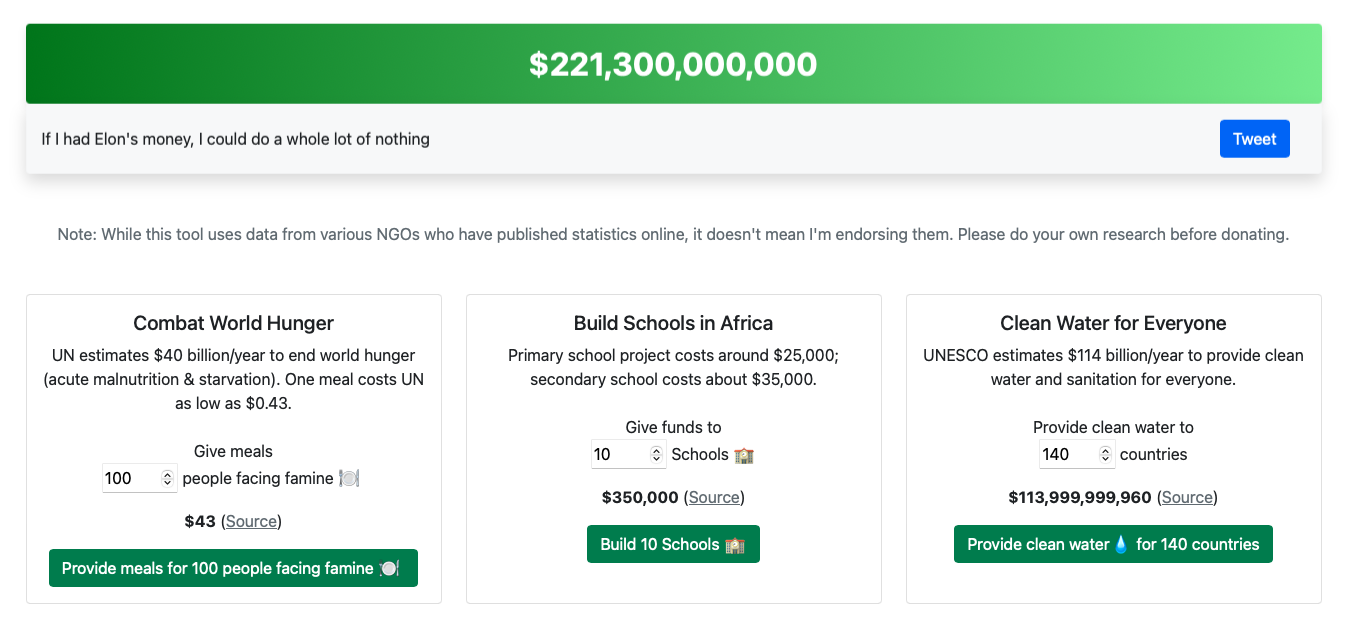Open the Source link beside $113,999,999,960
Viewport: 1350px width, 620px height.
(x=1187, y=497)
